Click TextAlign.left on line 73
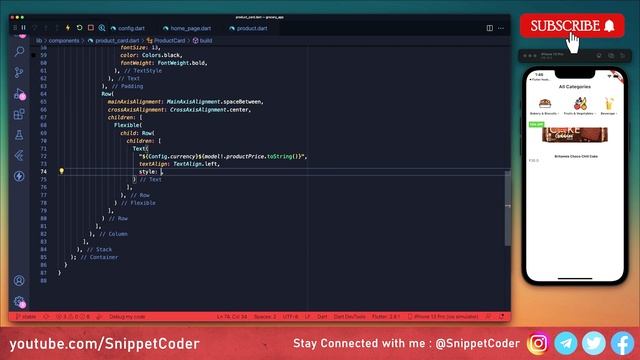640x360 pixels. pyautogui.click(x=196, y=164)
